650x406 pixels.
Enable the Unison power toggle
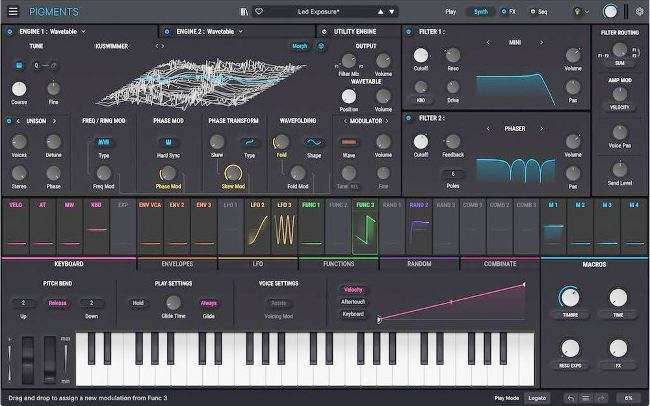8,120
